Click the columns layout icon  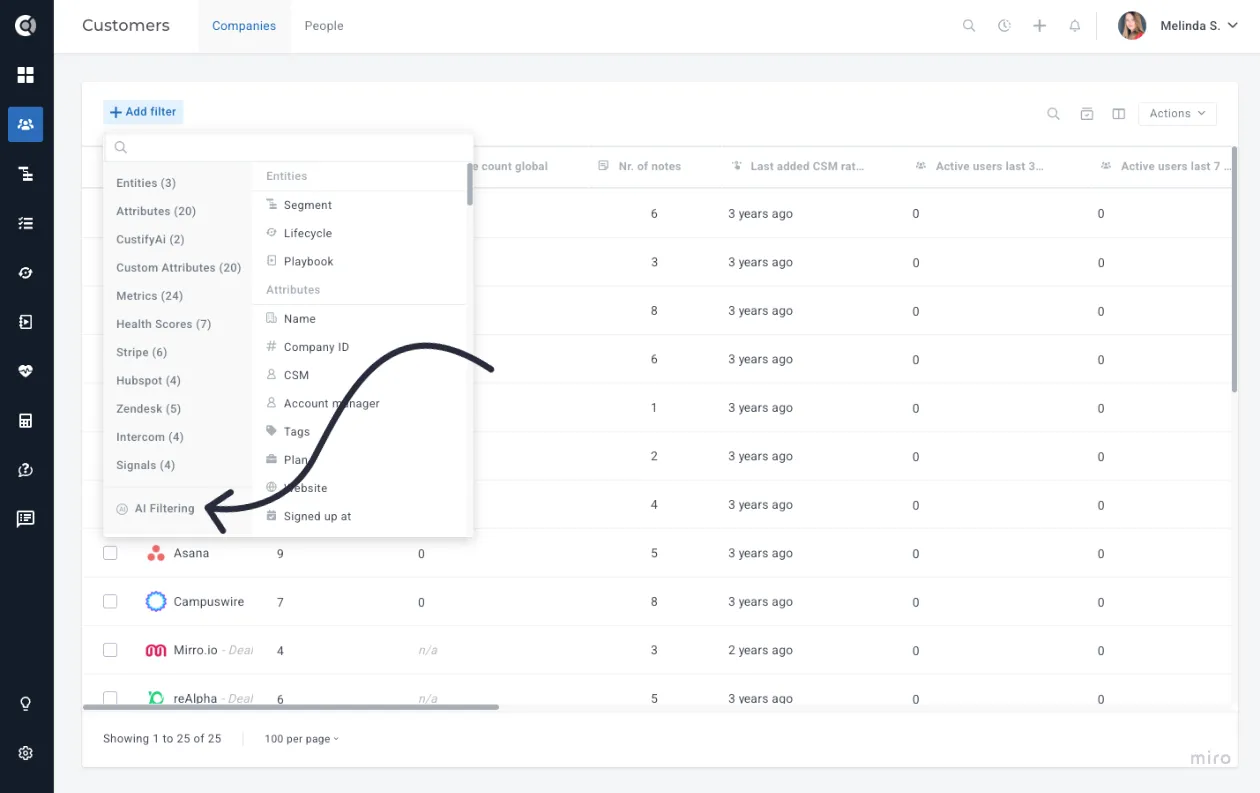(x=1119, y=114)
